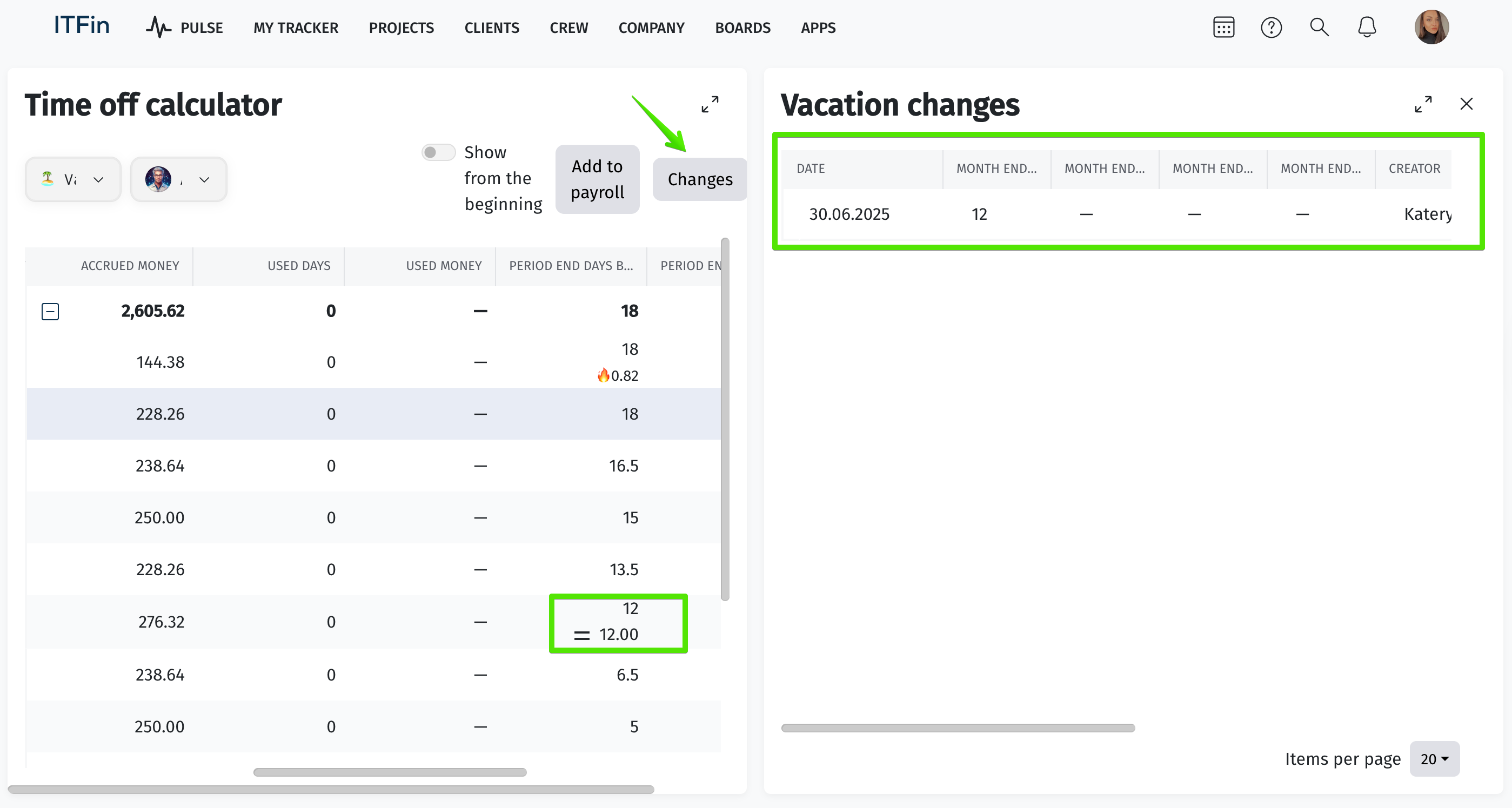Click the user profile avatar
This screenshot has height=808, width=1512.
(x=1430, y=27)
